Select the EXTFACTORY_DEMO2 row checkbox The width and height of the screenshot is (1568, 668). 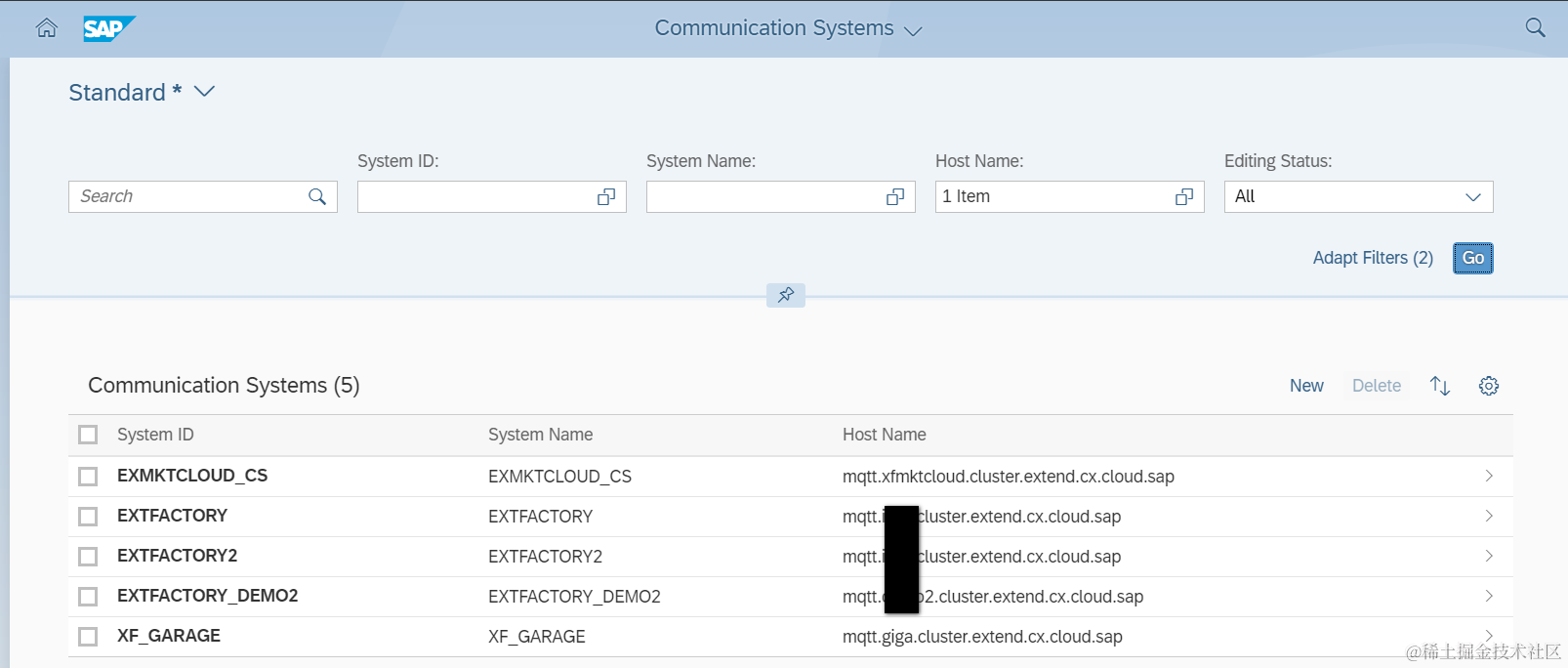[88, 597]
